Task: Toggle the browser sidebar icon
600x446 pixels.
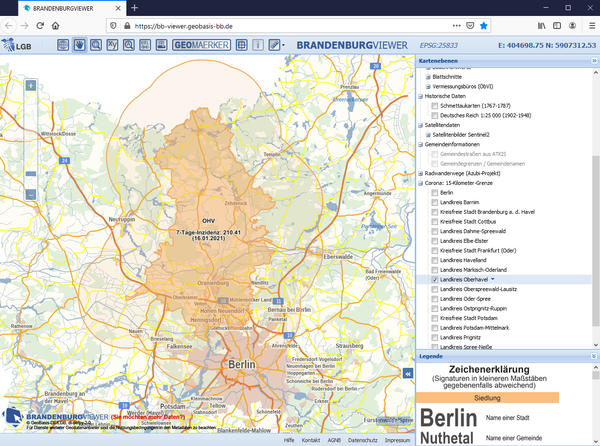Action: point(557,26)
